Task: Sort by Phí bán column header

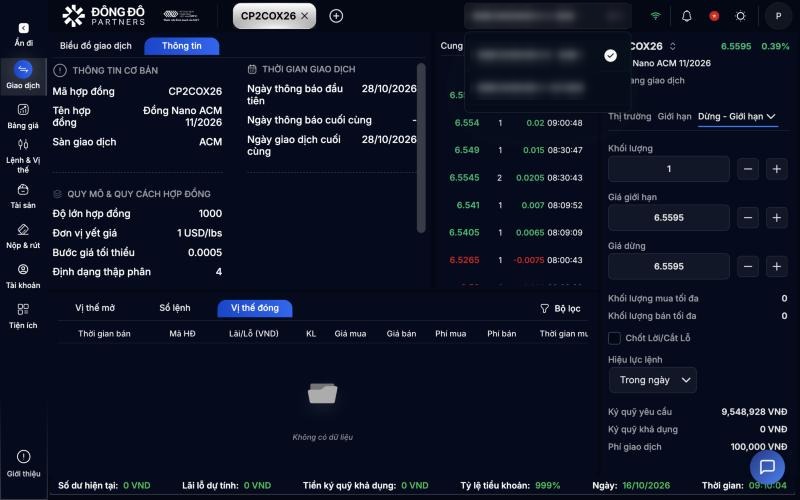Action: click(502, 334)
